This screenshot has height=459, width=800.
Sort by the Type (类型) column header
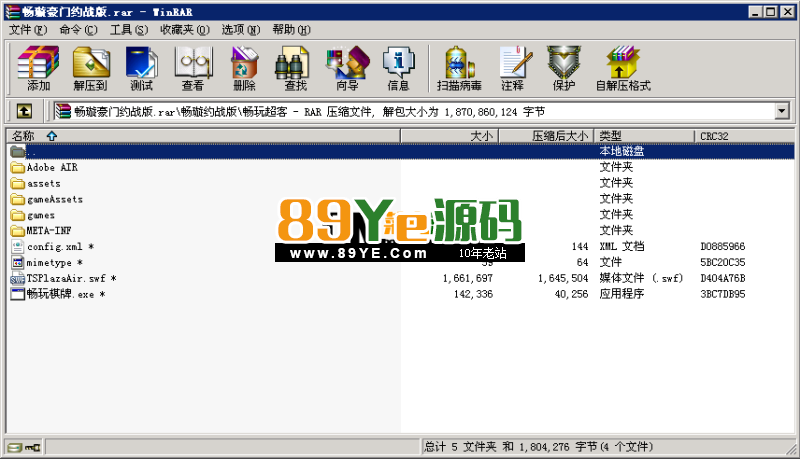[x=644, y=136]
